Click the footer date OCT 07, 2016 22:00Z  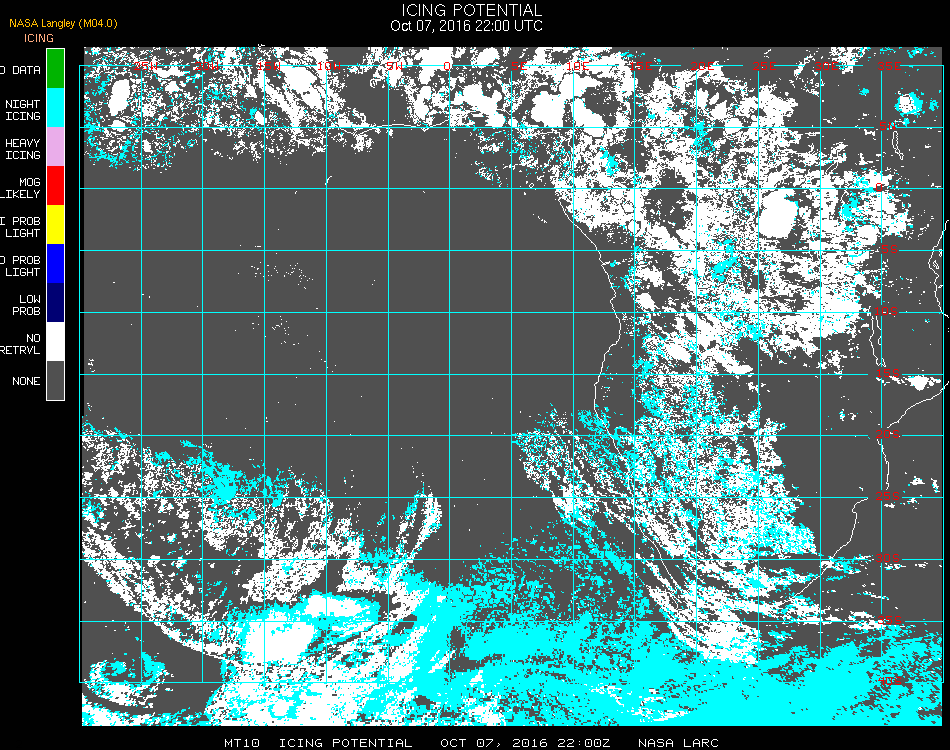[x=525, y=743]
